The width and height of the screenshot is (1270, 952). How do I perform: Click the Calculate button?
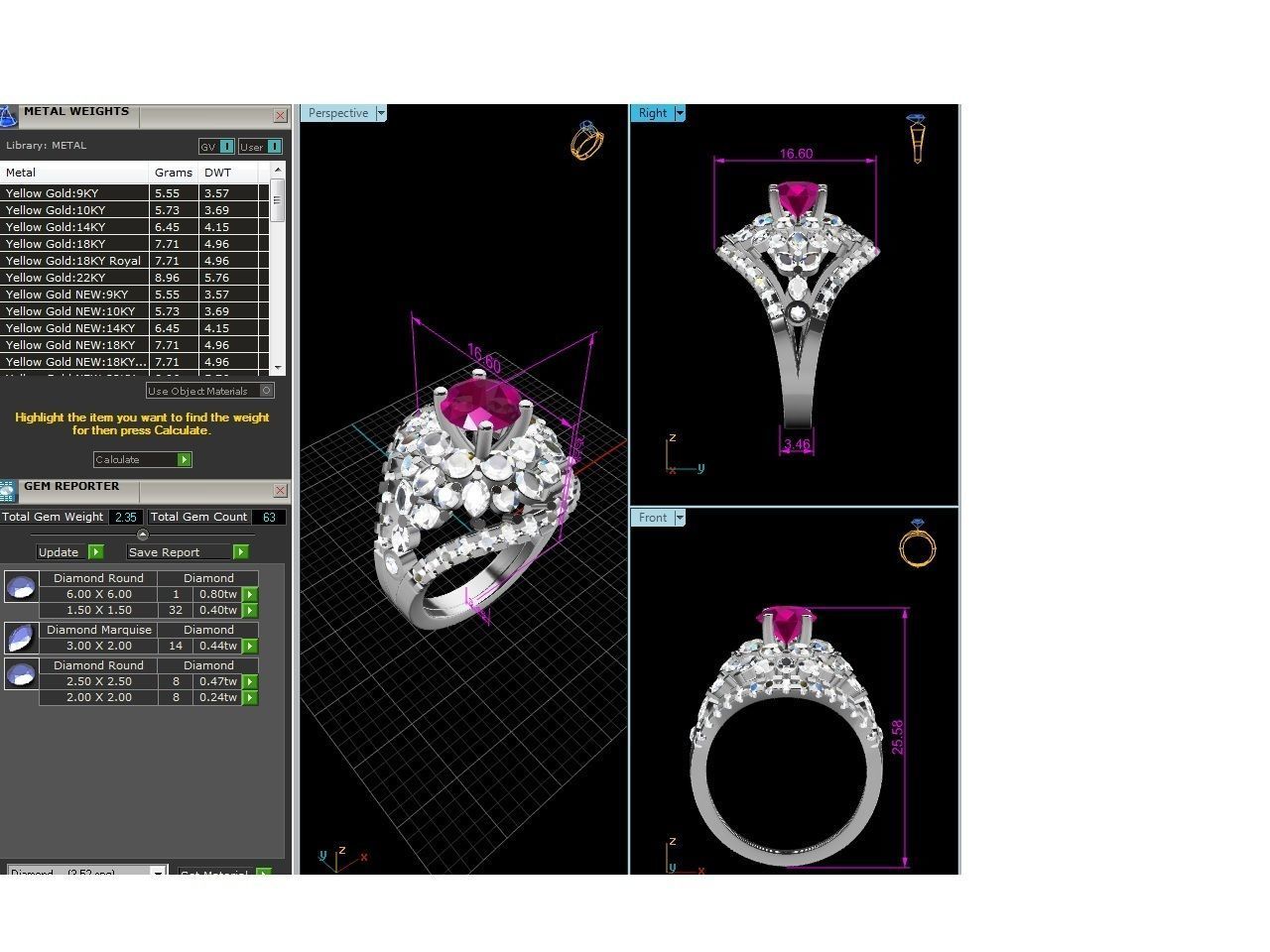tap(143, 459)
